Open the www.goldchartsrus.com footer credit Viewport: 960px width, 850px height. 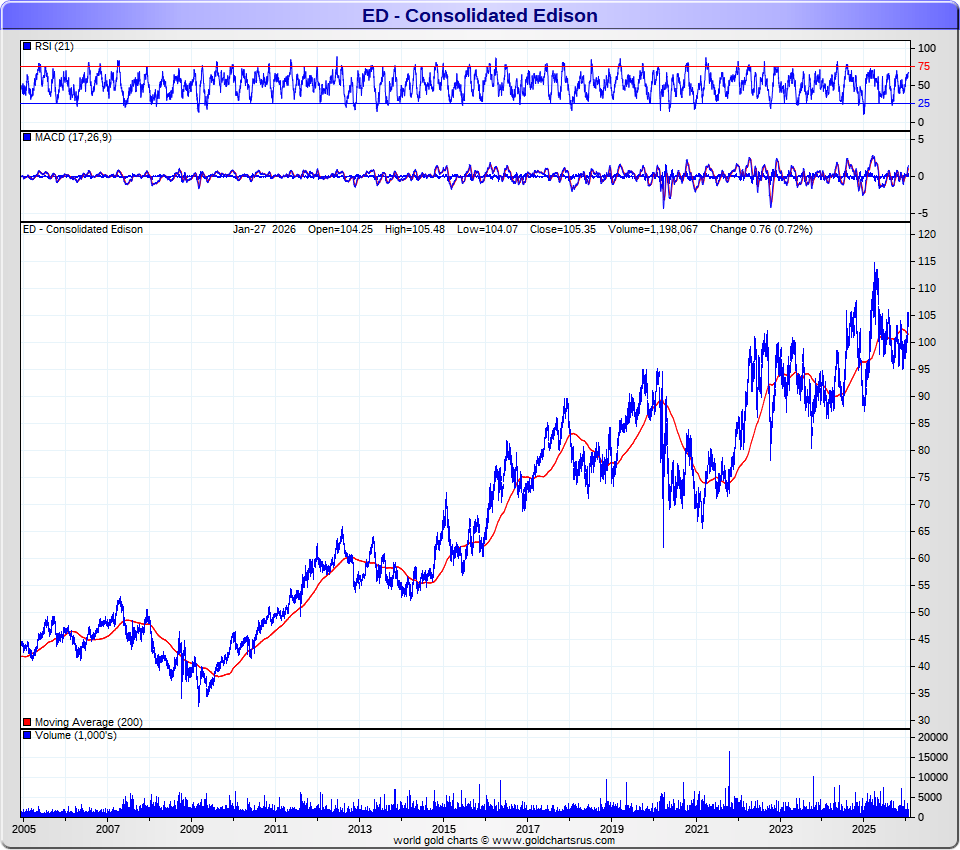(x=553, y=840)
